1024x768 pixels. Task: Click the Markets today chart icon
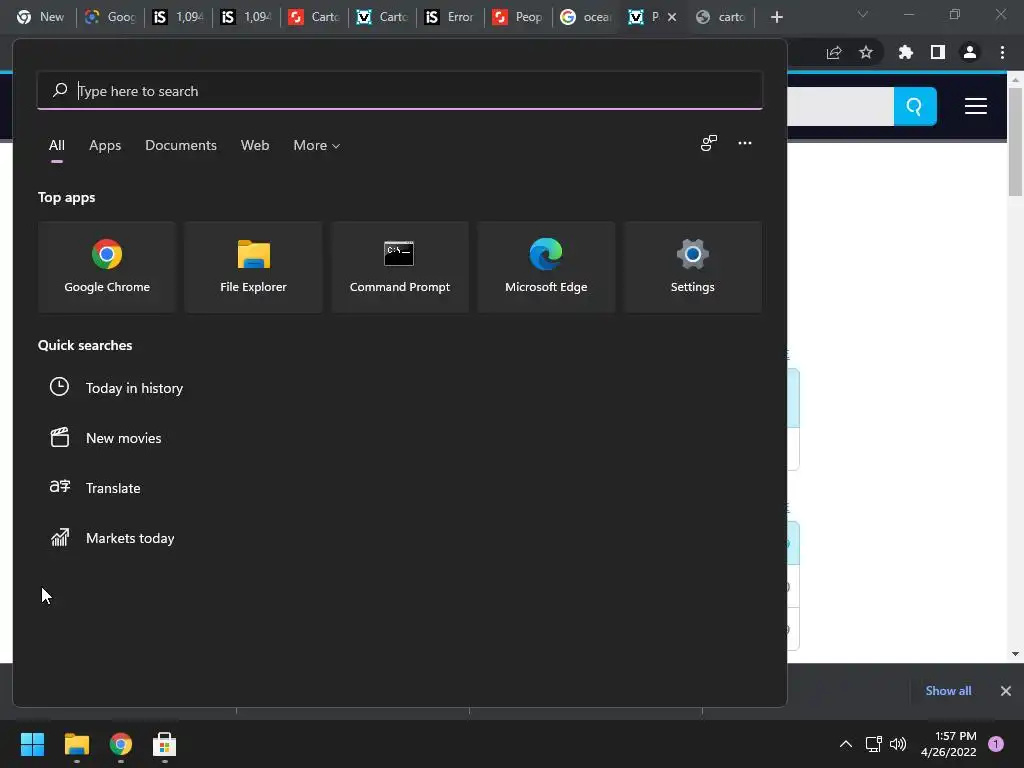click(x=60, y=537)
